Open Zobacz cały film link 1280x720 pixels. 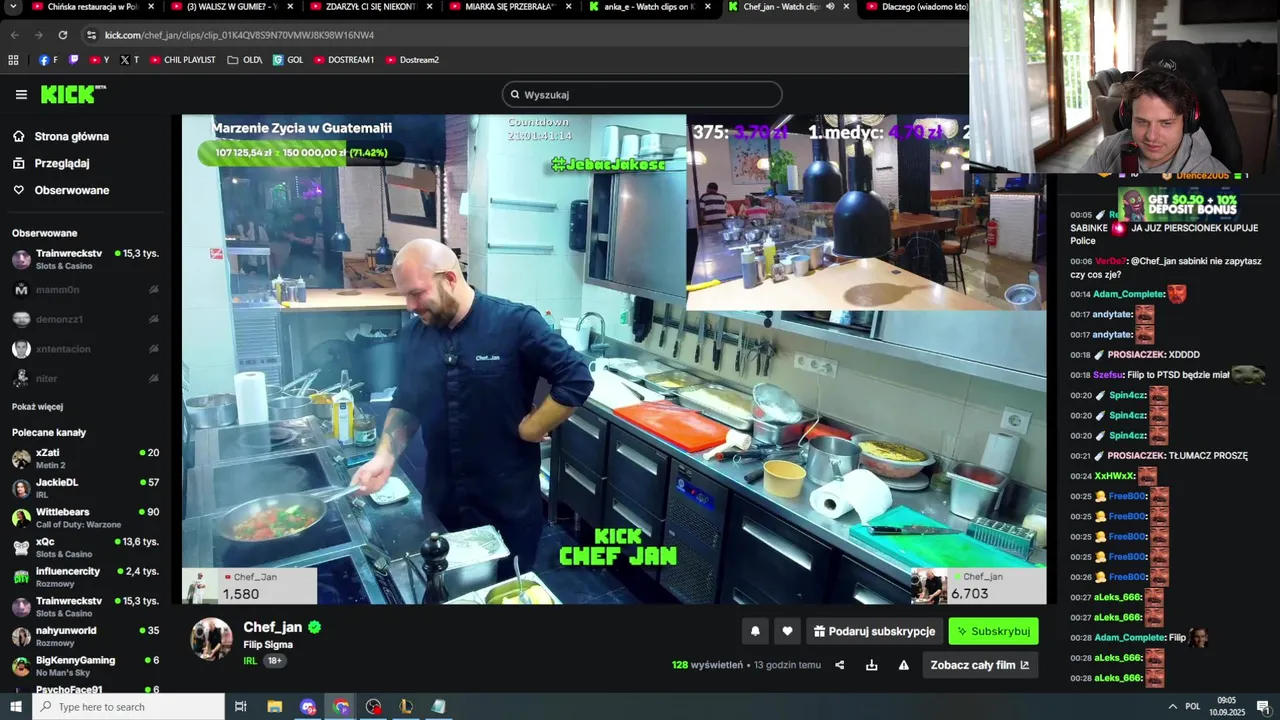979,665
